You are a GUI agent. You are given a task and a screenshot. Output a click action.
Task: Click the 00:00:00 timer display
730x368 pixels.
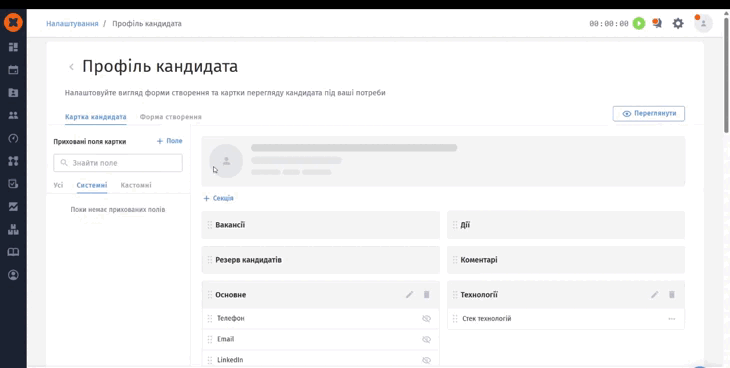click(x=609, y=24)
